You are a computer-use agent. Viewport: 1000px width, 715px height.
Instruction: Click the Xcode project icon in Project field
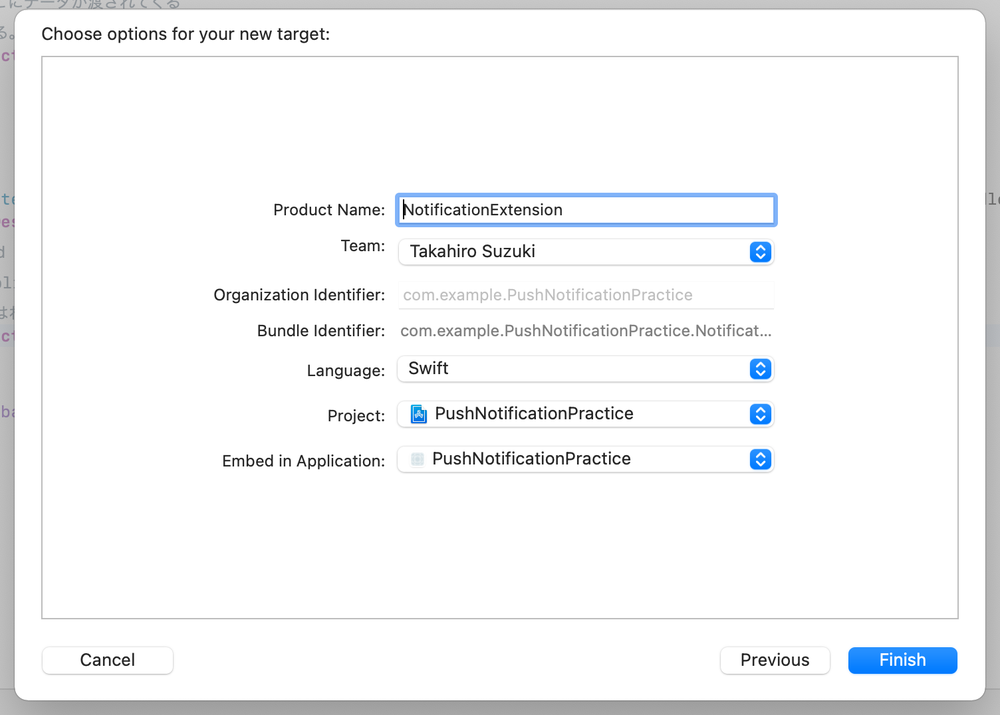click(418, 414)
